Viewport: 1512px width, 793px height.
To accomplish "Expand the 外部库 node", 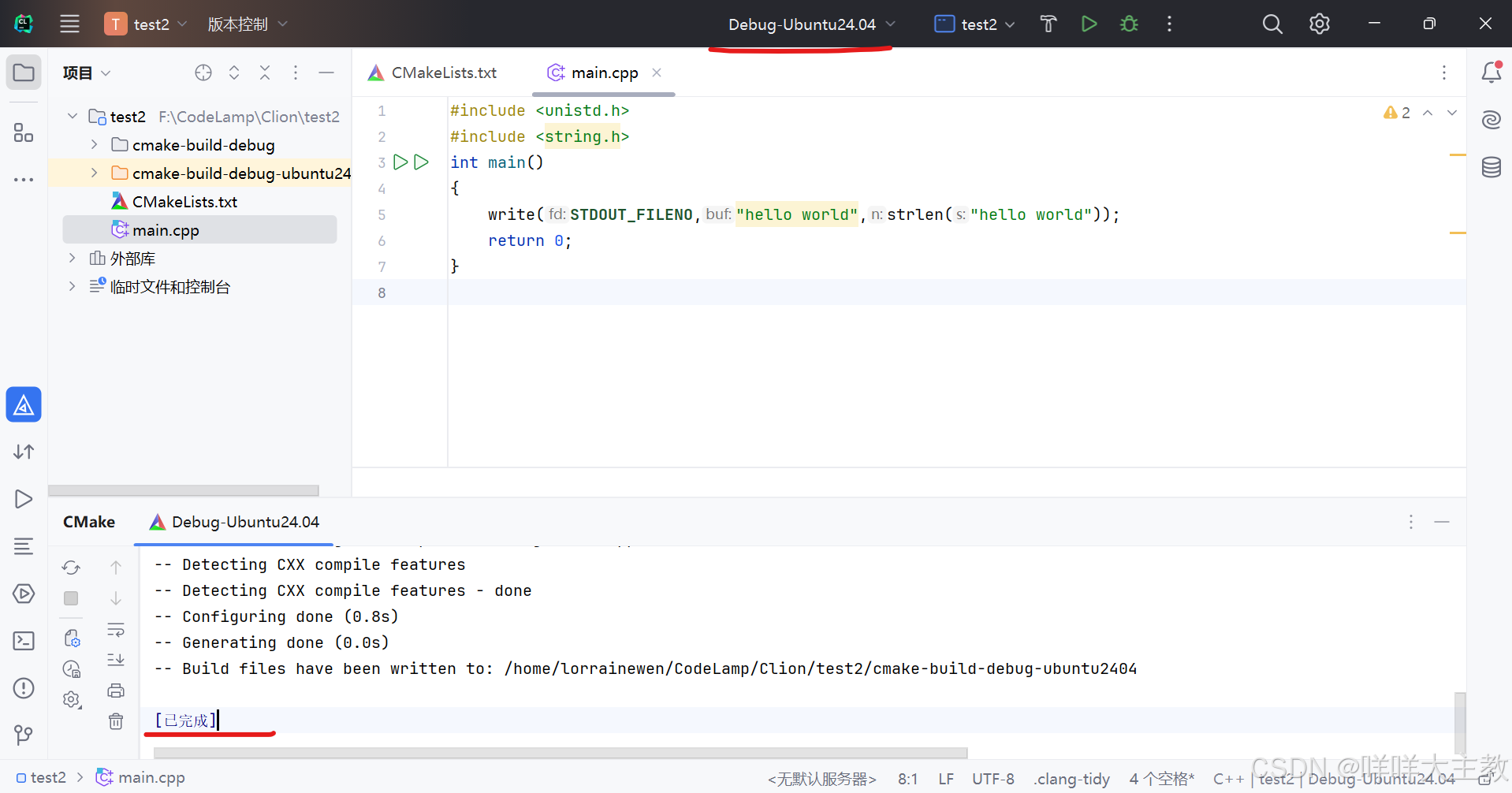I will pos(73,259).
